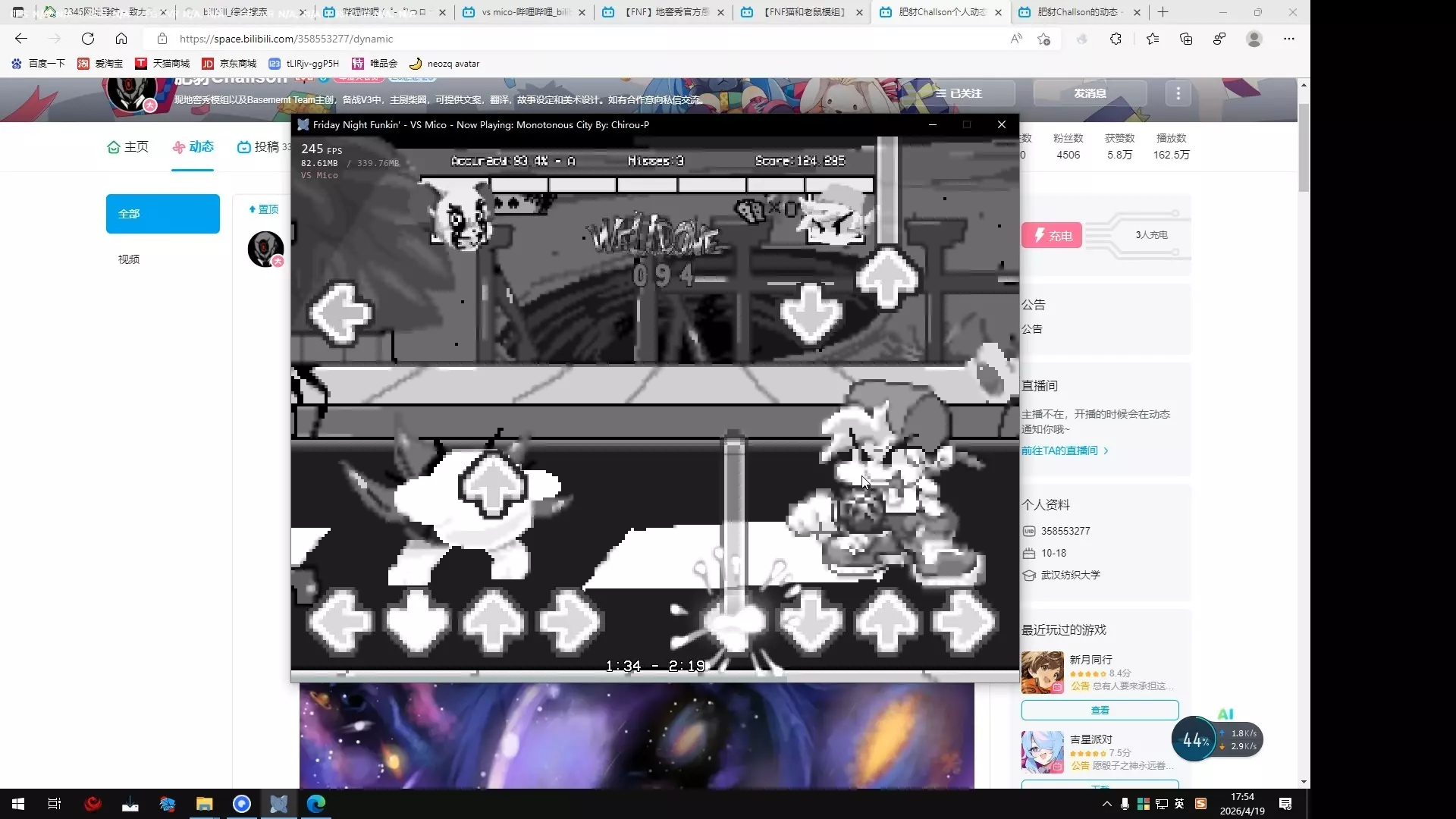Open the tab actions menu icon
Screen dimensions: 1456x819
point(18,12)
